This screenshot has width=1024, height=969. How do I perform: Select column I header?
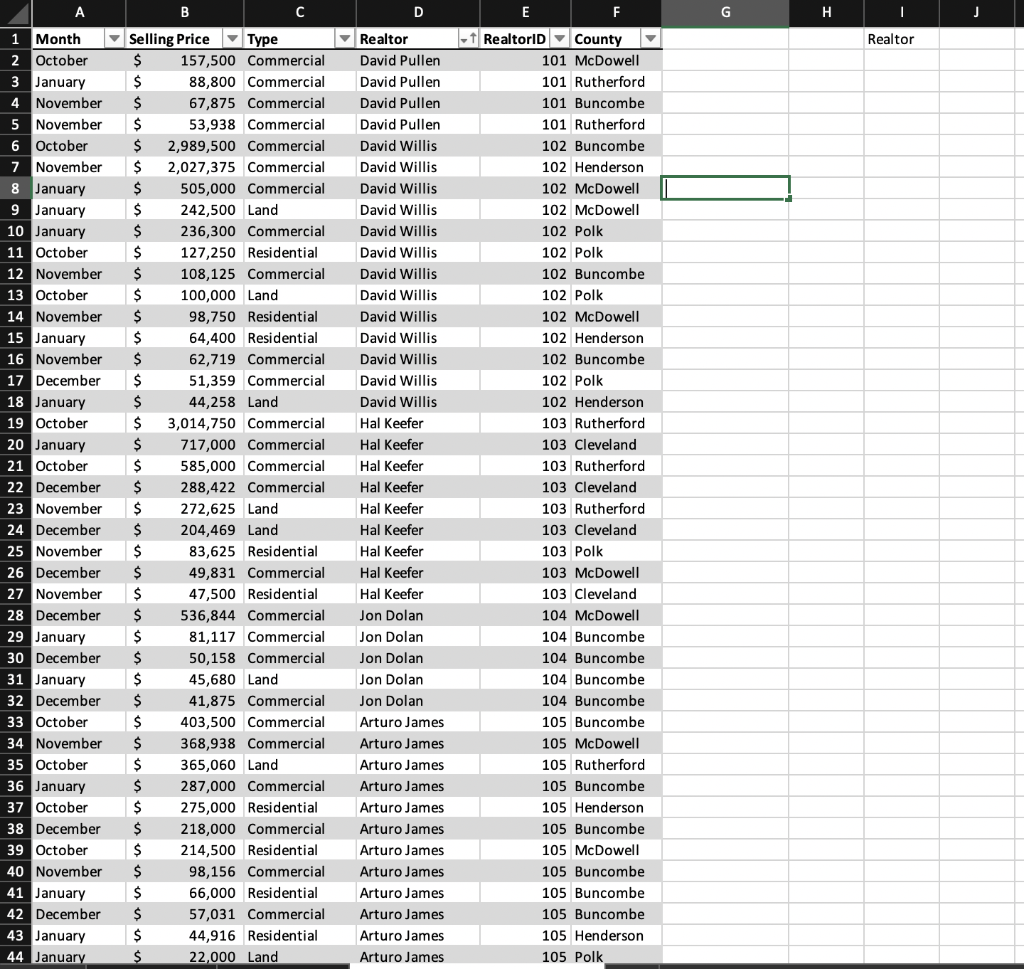tap(901, 12)
